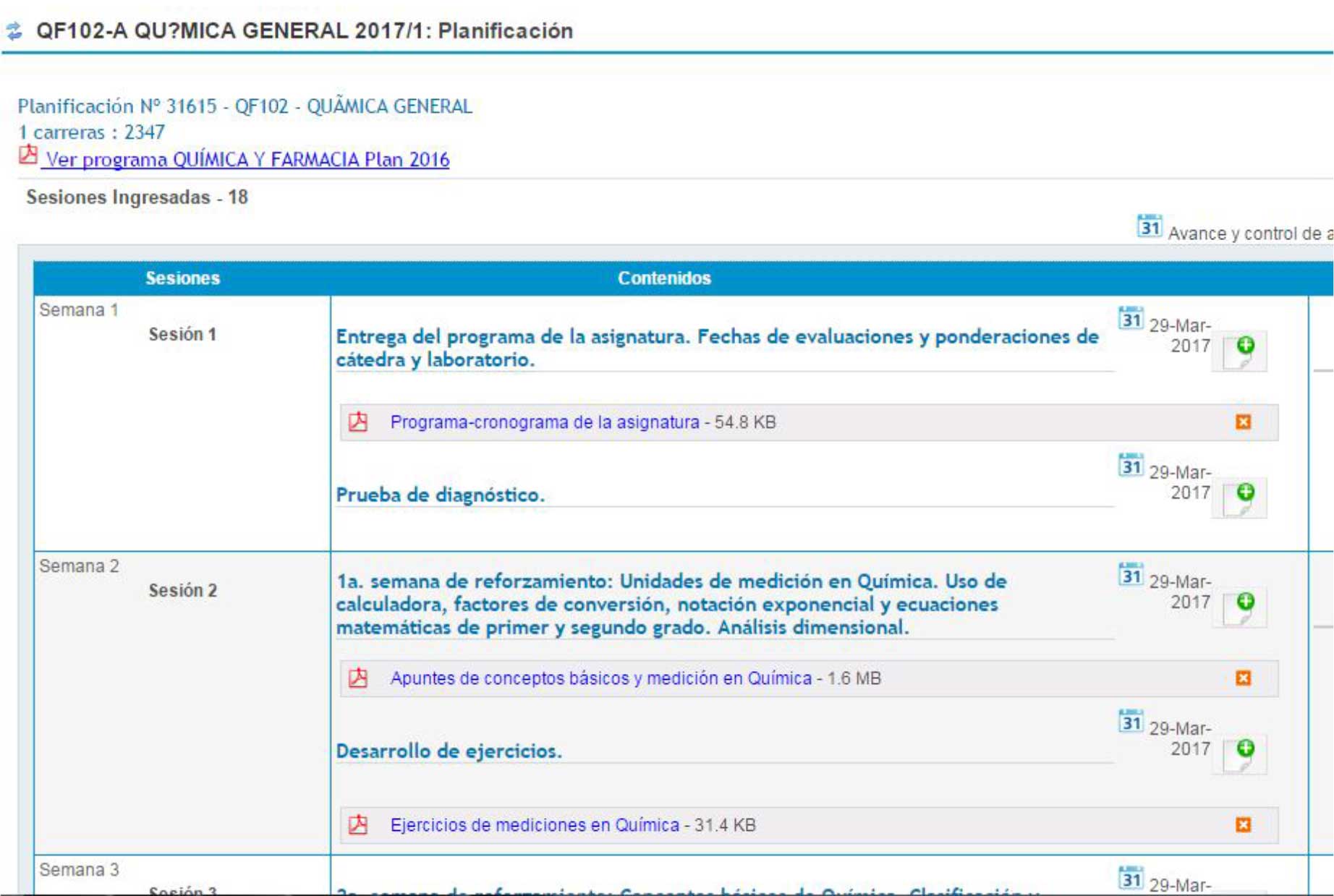Add note to Desarrollo de ejercicios
Image resolution: width=1334 pixels, height=896 pixels.
1241,754
